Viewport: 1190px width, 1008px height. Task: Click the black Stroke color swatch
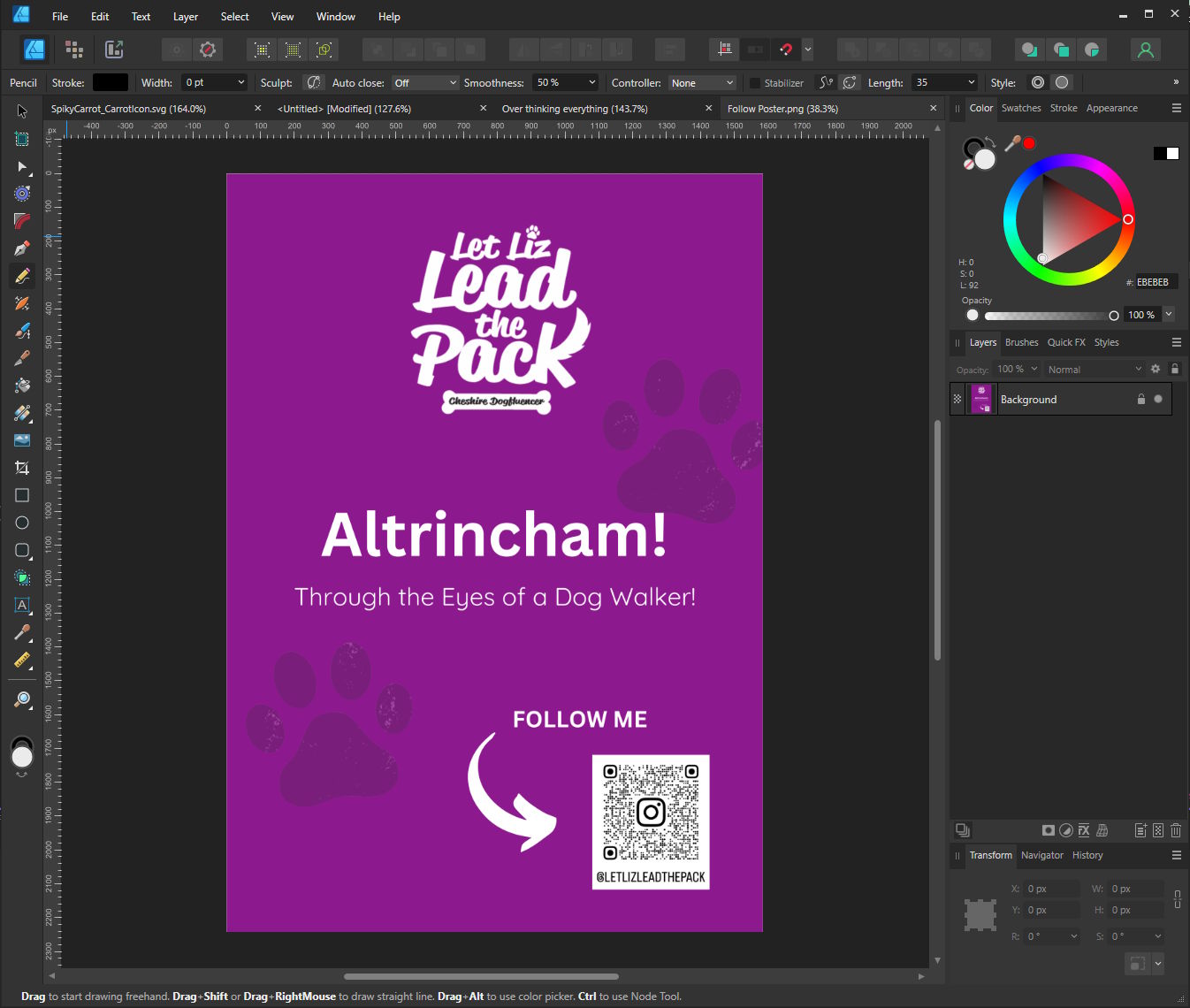click(111, 83)
